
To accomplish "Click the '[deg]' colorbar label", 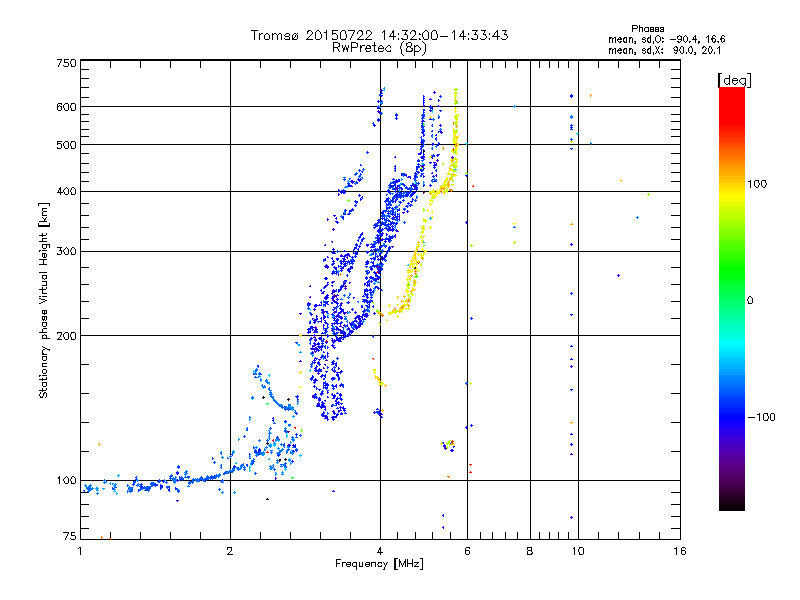I will [734, 80].
